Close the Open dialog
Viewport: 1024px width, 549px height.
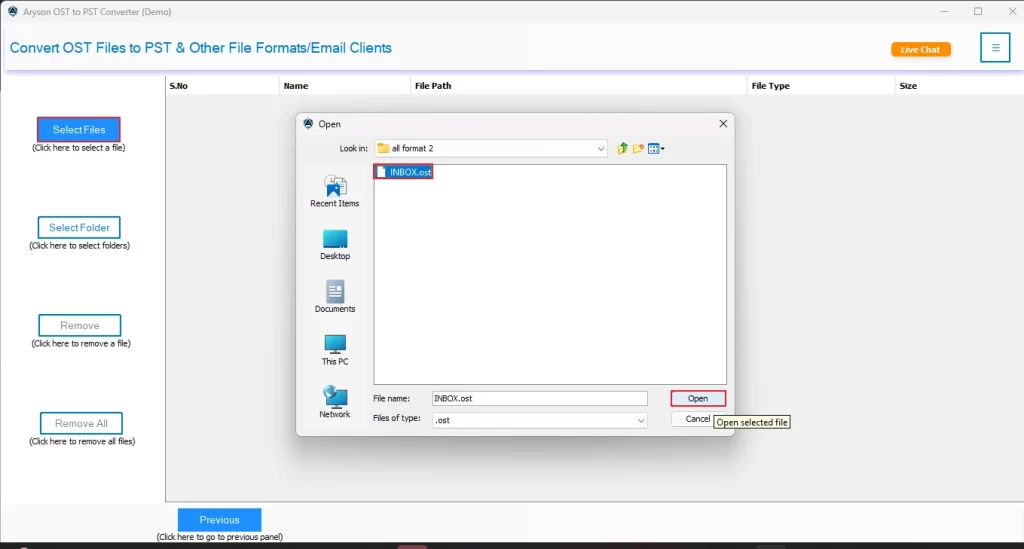click(723, 123)
